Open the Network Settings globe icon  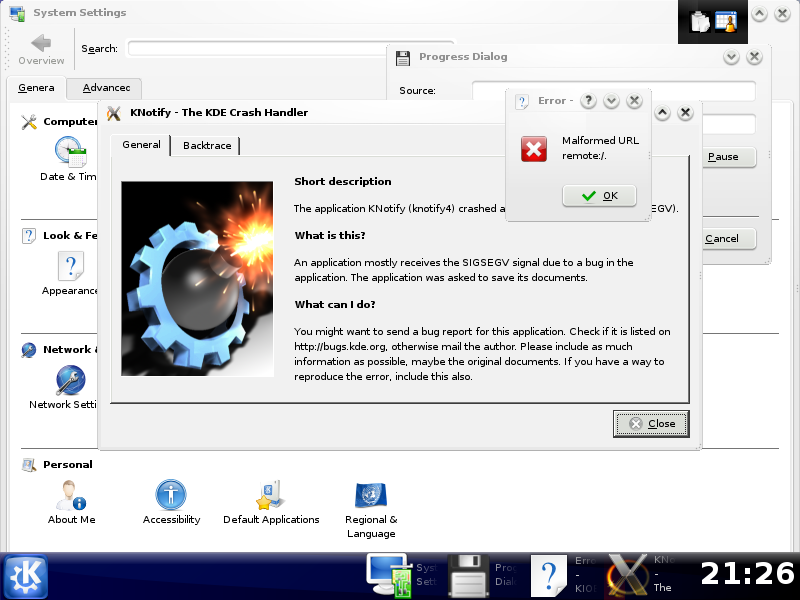click(x=70, y=380)
